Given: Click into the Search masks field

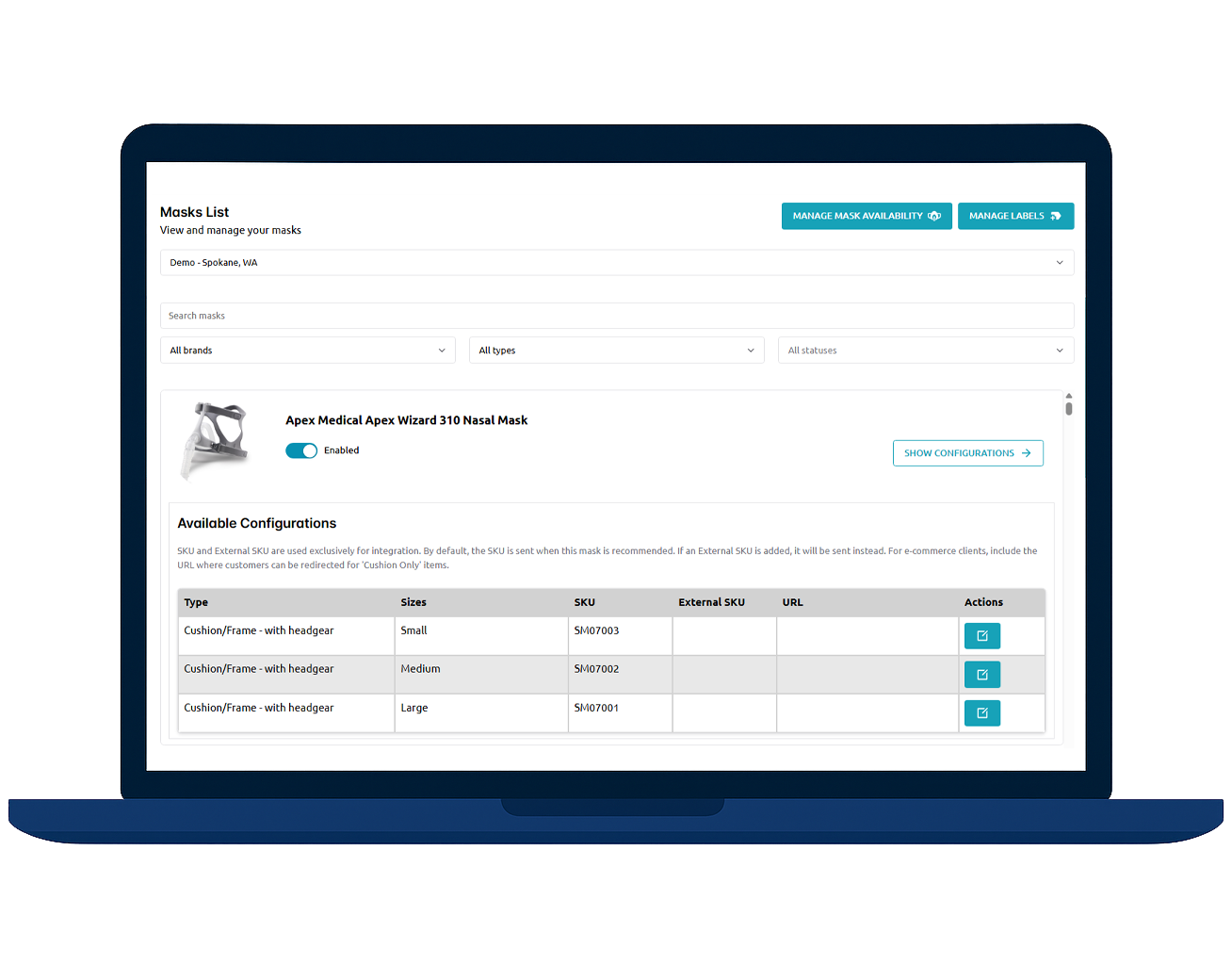Looking at the screenshot, I should click(616, 316).
